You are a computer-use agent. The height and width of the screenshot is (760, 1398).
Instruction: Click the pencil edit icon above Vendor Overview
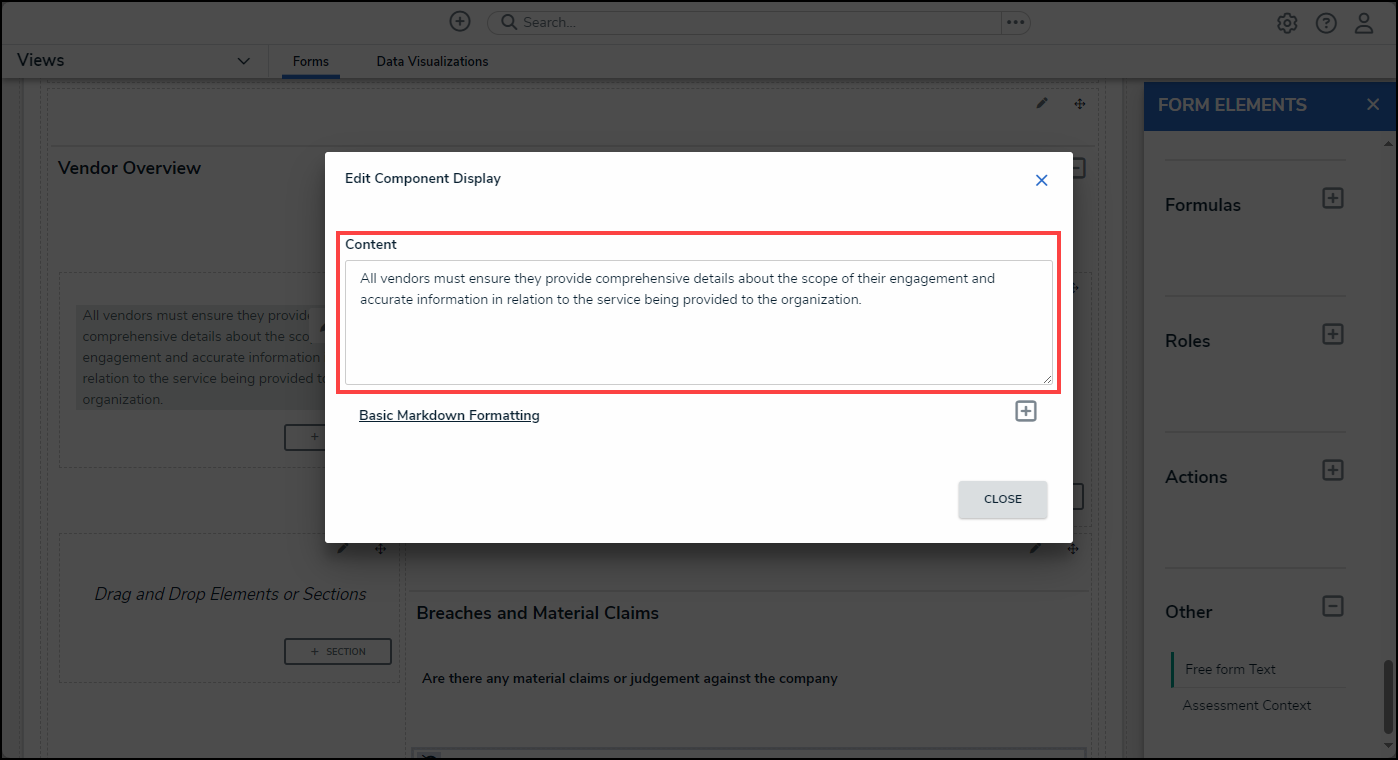coord(1042,104)
